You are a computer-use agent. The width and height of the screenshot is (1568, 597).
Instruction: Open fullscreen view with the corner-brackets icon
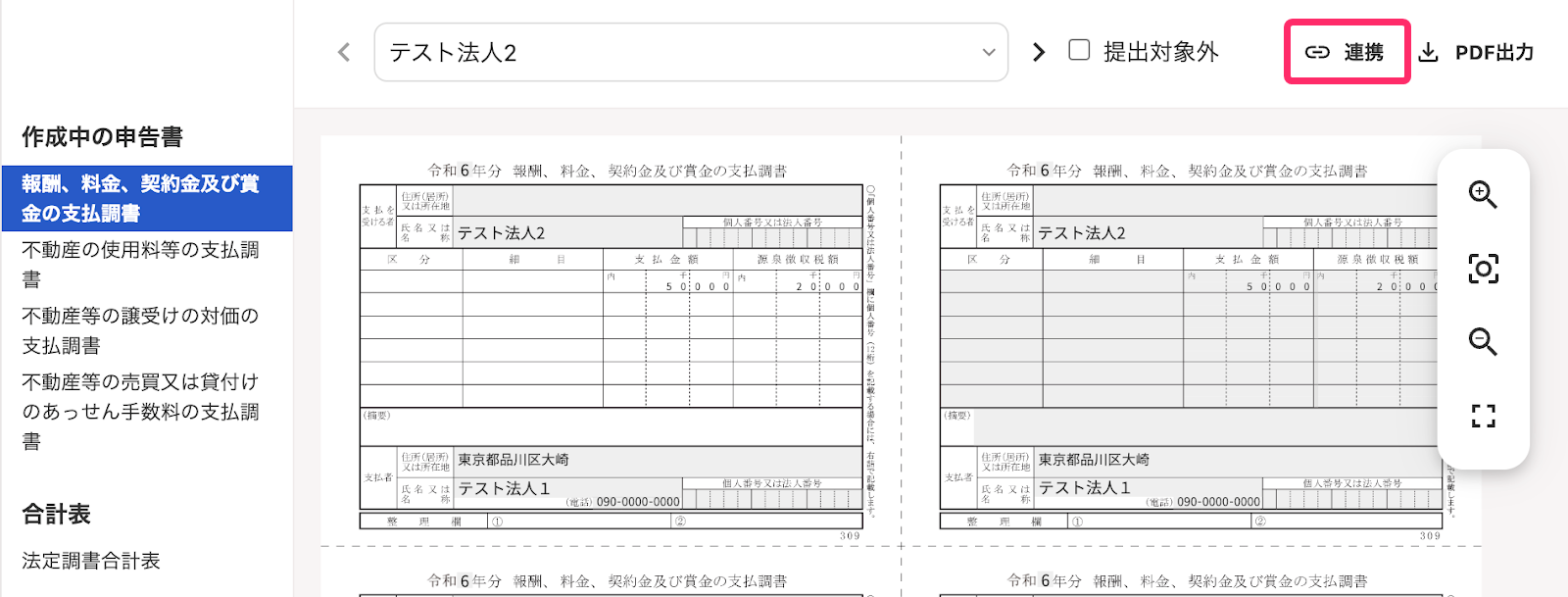(x=1483, y=416)
